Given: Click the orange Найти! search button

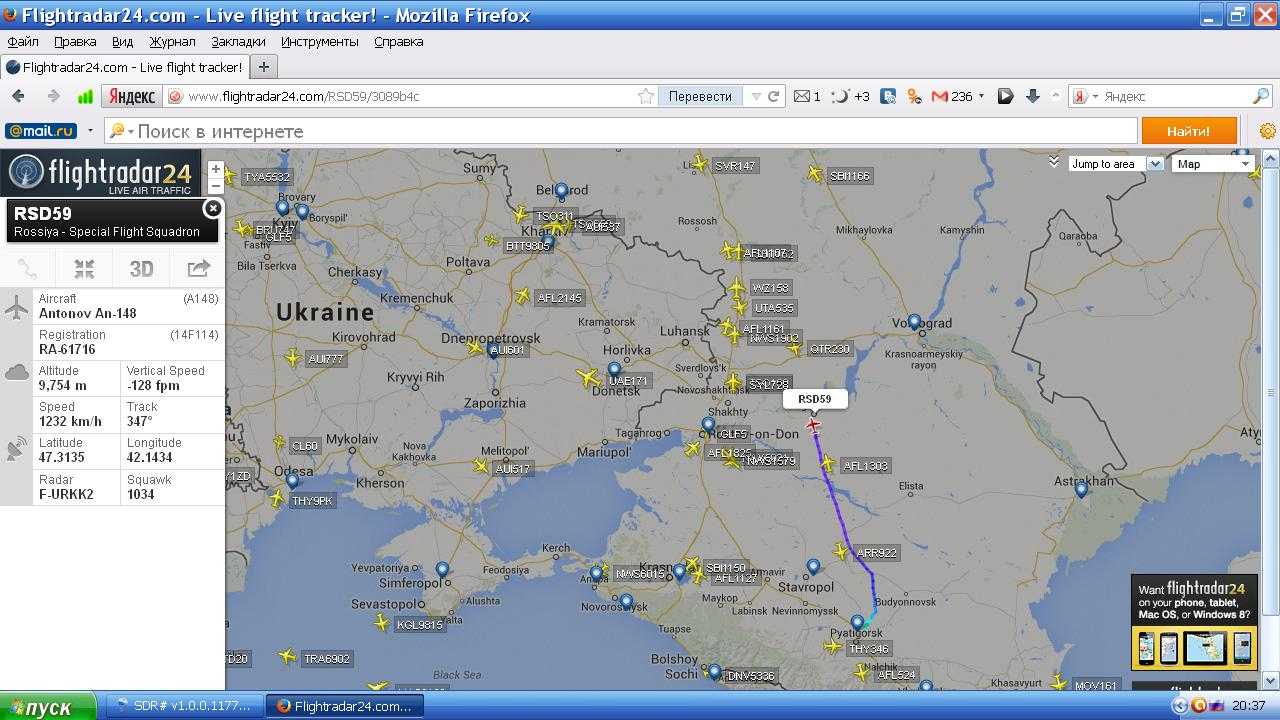Looking at the screenshot, I should tap(1188, 131).
